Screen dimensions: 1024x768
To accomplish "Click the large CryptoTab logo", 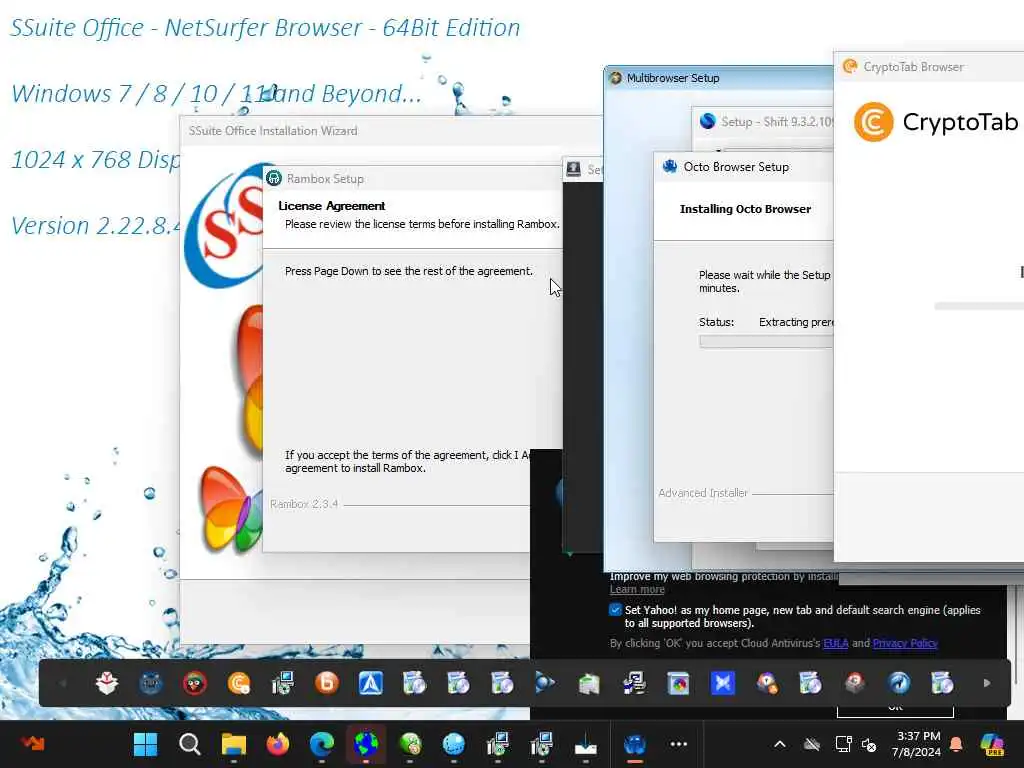I will coord(936,122).
